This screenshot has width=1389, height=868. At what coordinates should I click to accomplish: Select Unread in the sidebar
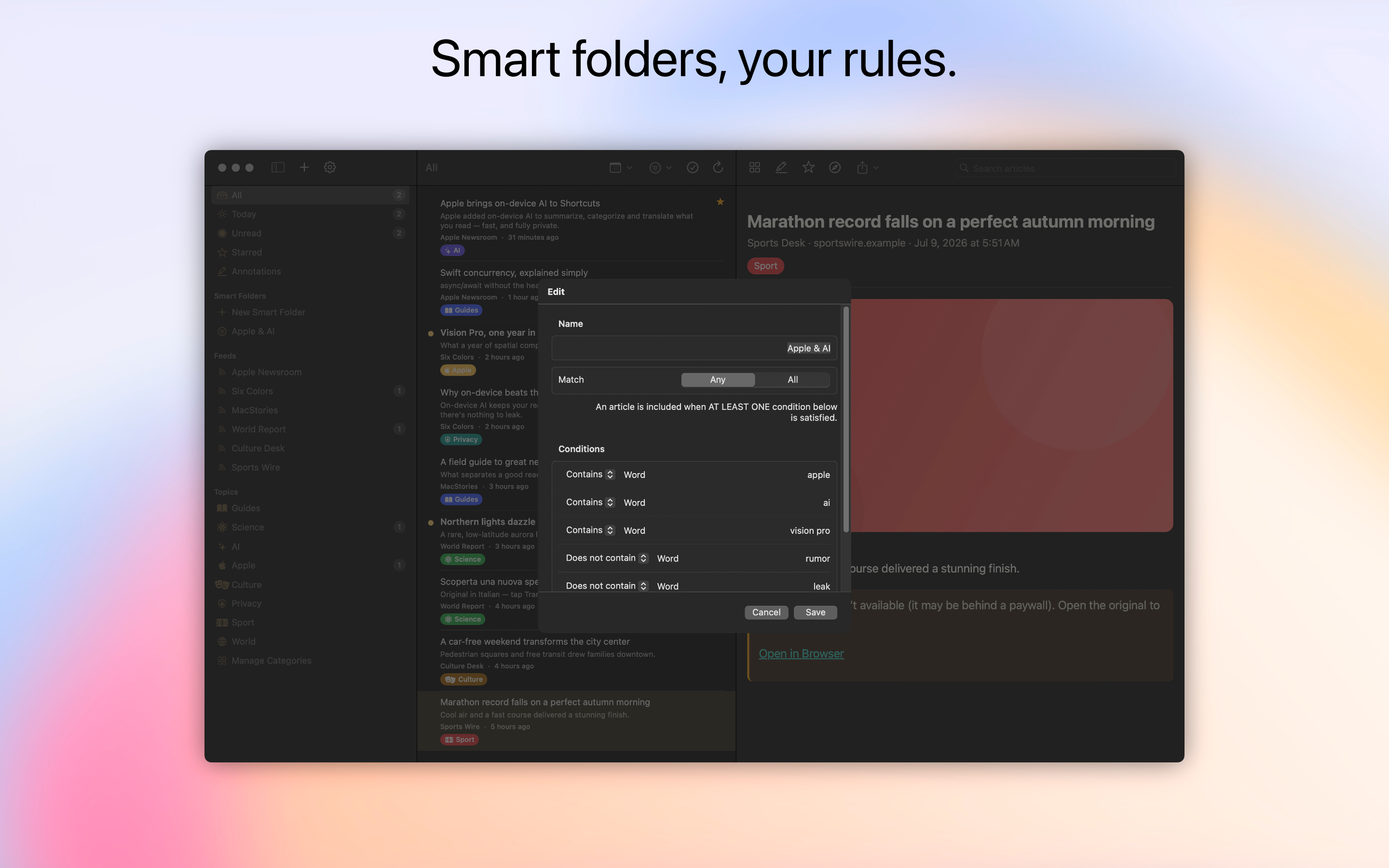click(x=310, y=233)
